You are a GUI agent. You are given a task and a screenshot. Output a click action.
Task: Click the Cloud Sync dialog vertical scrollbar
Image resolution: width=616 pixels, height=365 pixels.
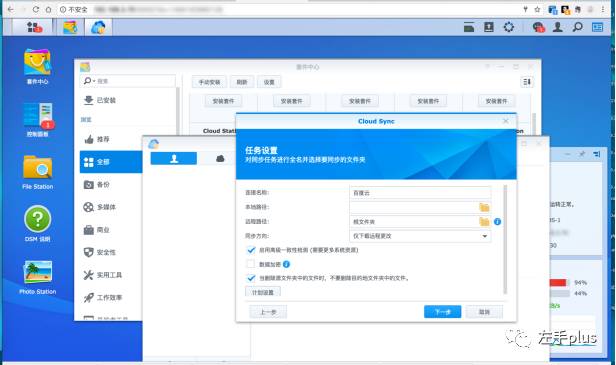click(505, 240)
